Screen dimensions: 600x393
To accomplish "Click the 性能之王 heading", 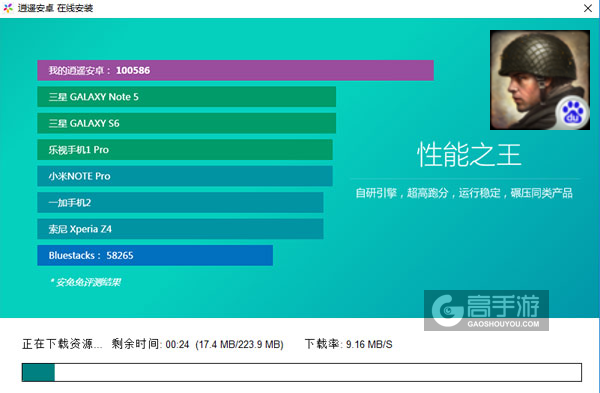I will [469, 155].
